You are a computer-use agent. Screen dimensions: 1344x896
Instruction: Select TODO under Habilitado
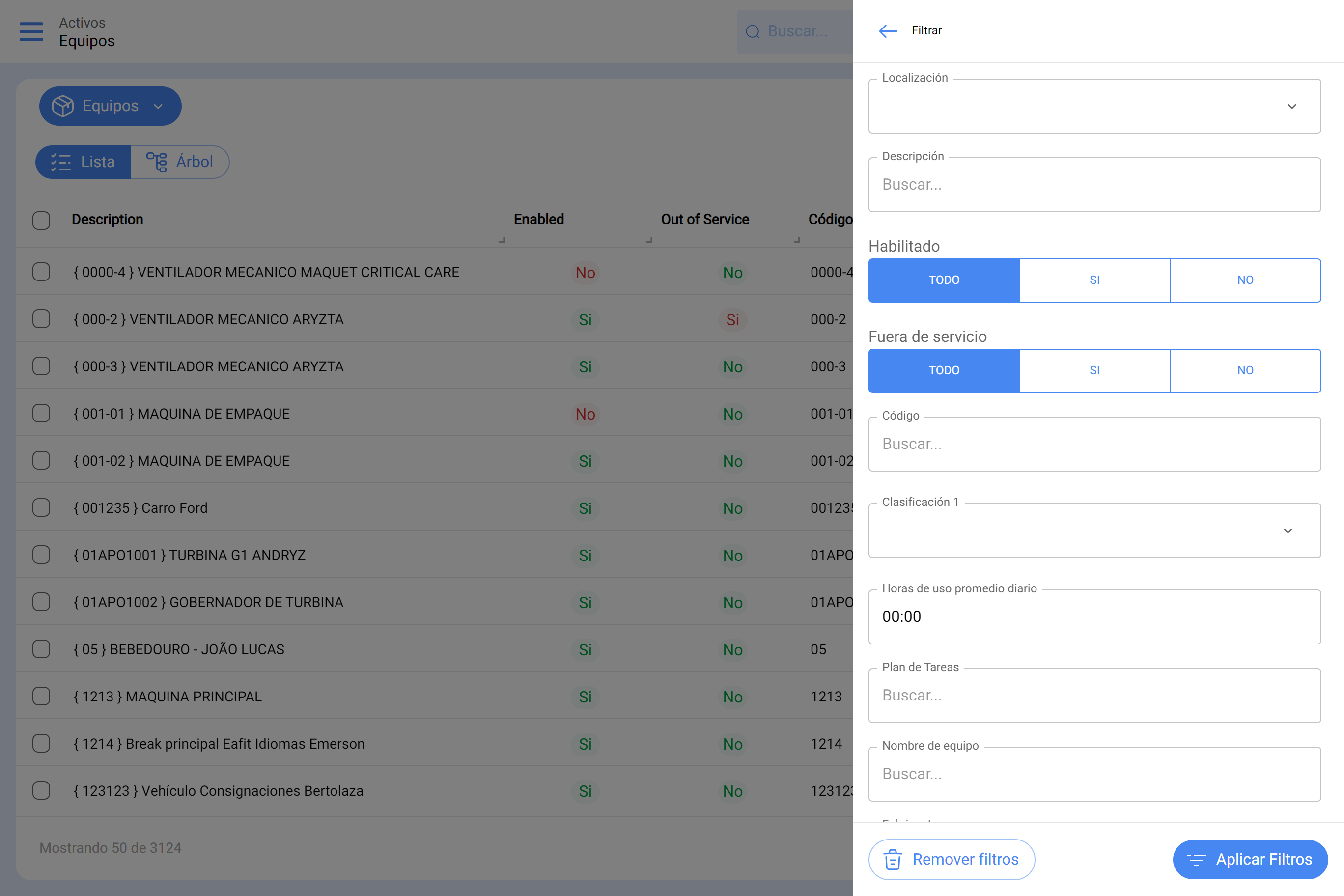click(944, 280)
